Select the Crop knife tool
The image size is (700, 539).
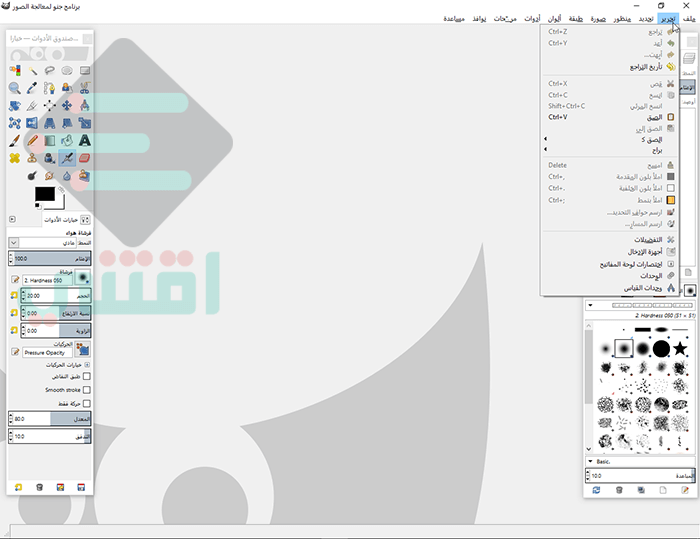32,105
